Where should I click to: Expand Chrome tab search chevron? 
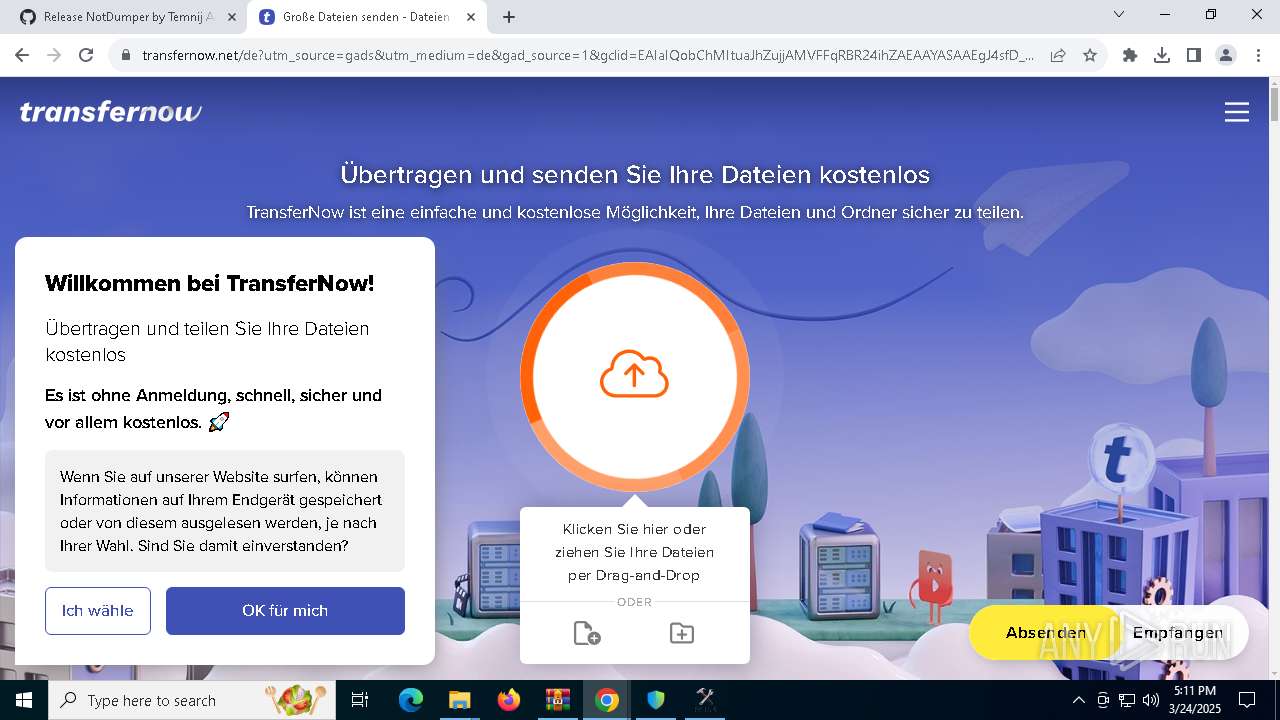pos(1119,14)
